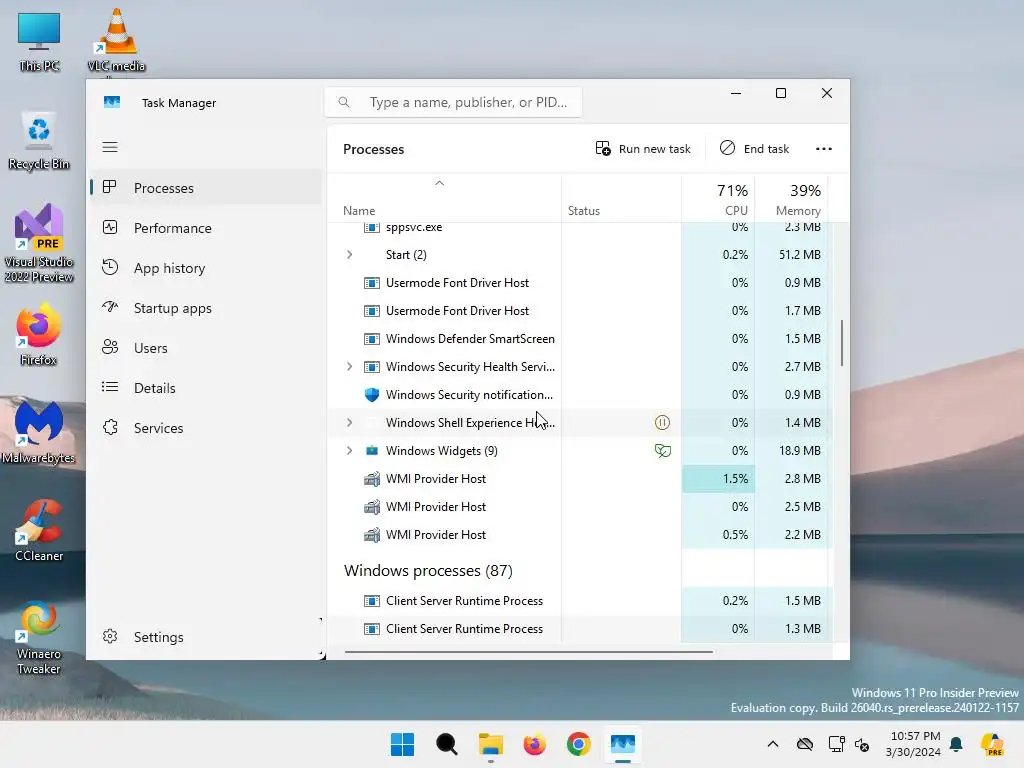Select the Windows Defender SmartScreen row
This screenshot has width=1024, height=768.
(579, 338)
